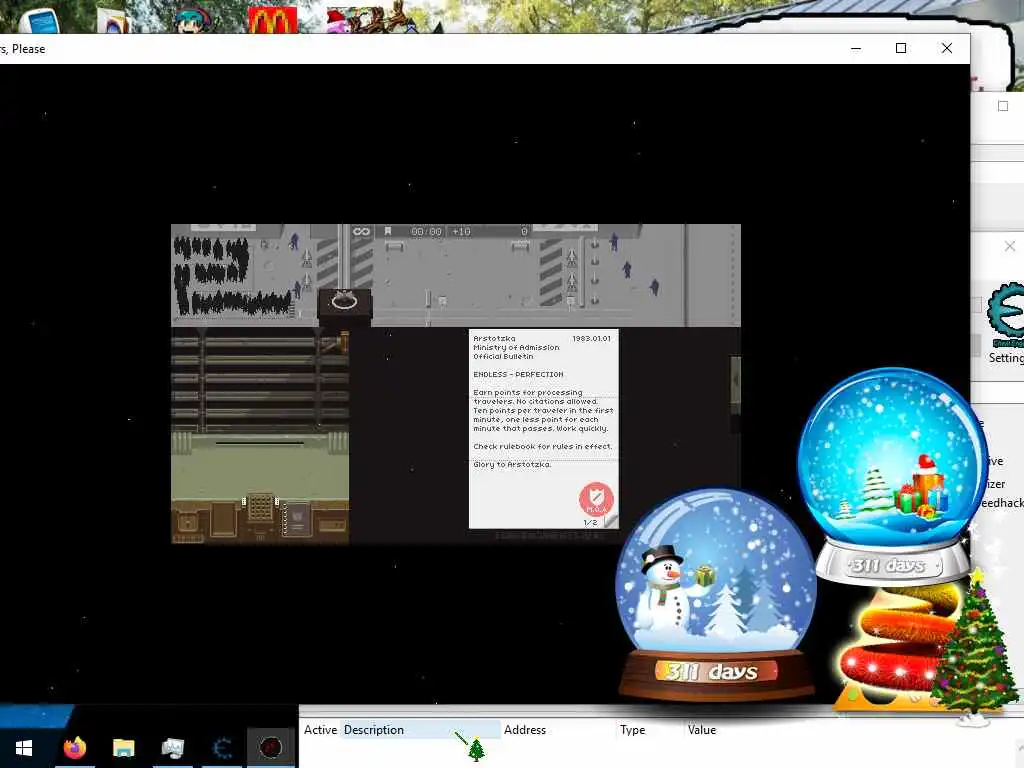Viewport: 1024px width, 768px height.
Task: Click "Ministry of Admission" bulletin line
Action: point(516,347)
